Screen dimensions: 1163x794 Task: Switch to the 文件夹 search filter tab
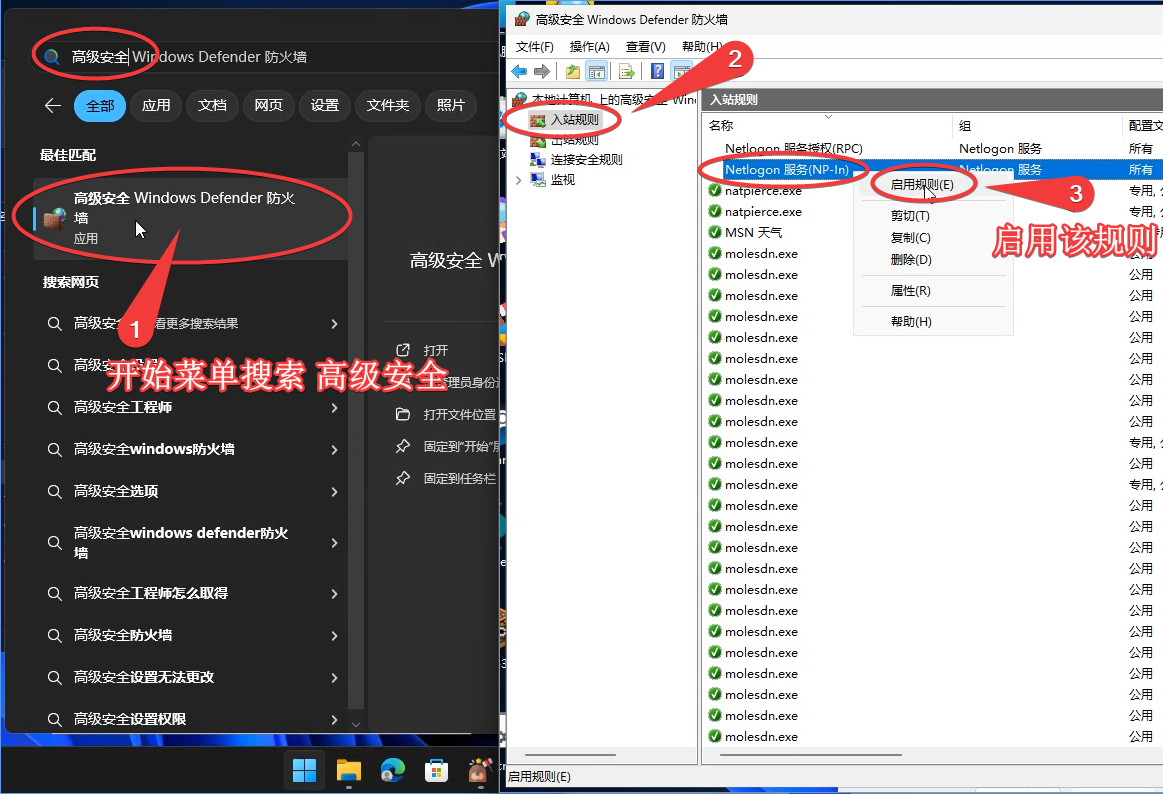click(388, 105)
